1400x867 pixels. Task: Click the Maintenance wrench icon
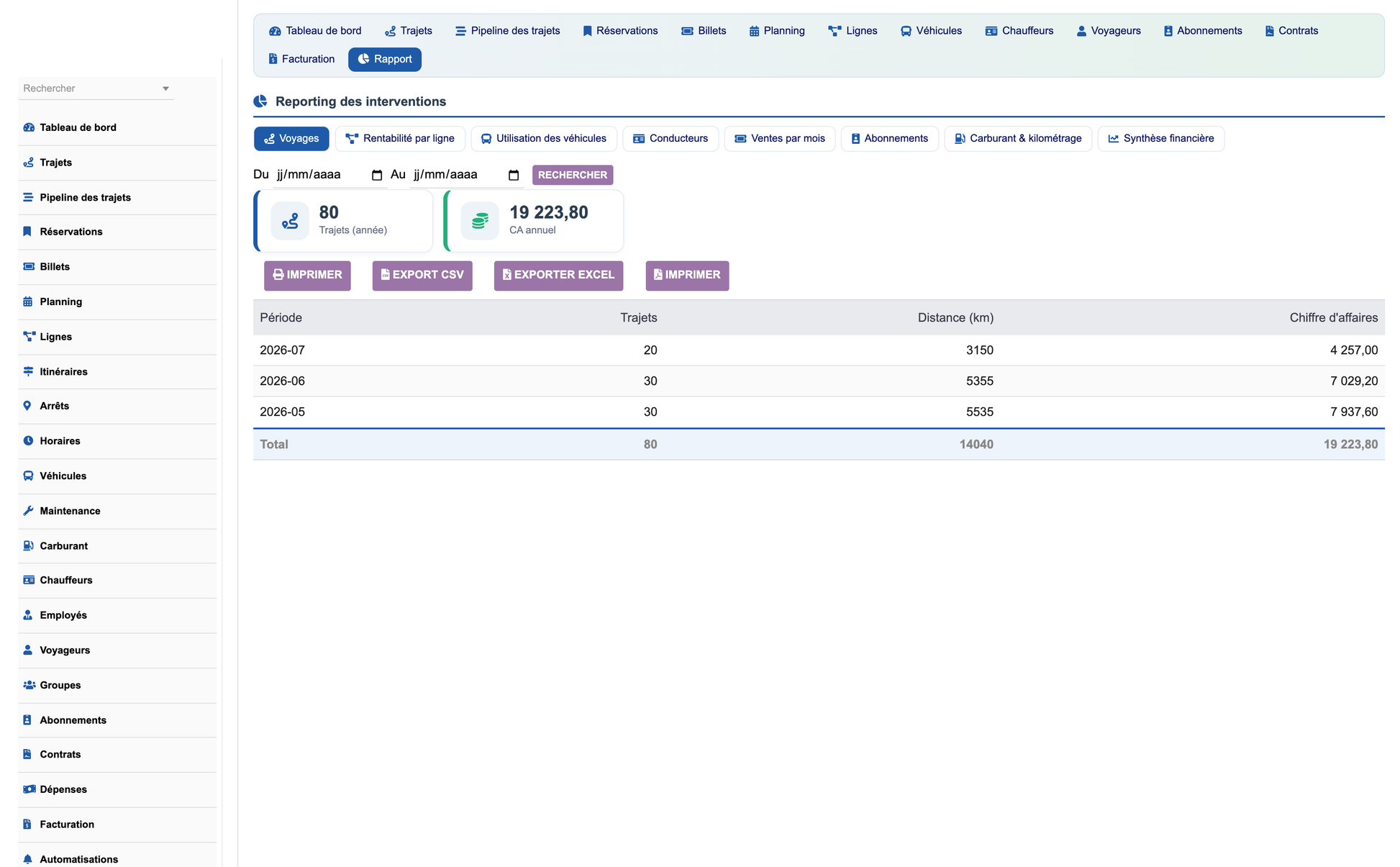pos(28,511)
